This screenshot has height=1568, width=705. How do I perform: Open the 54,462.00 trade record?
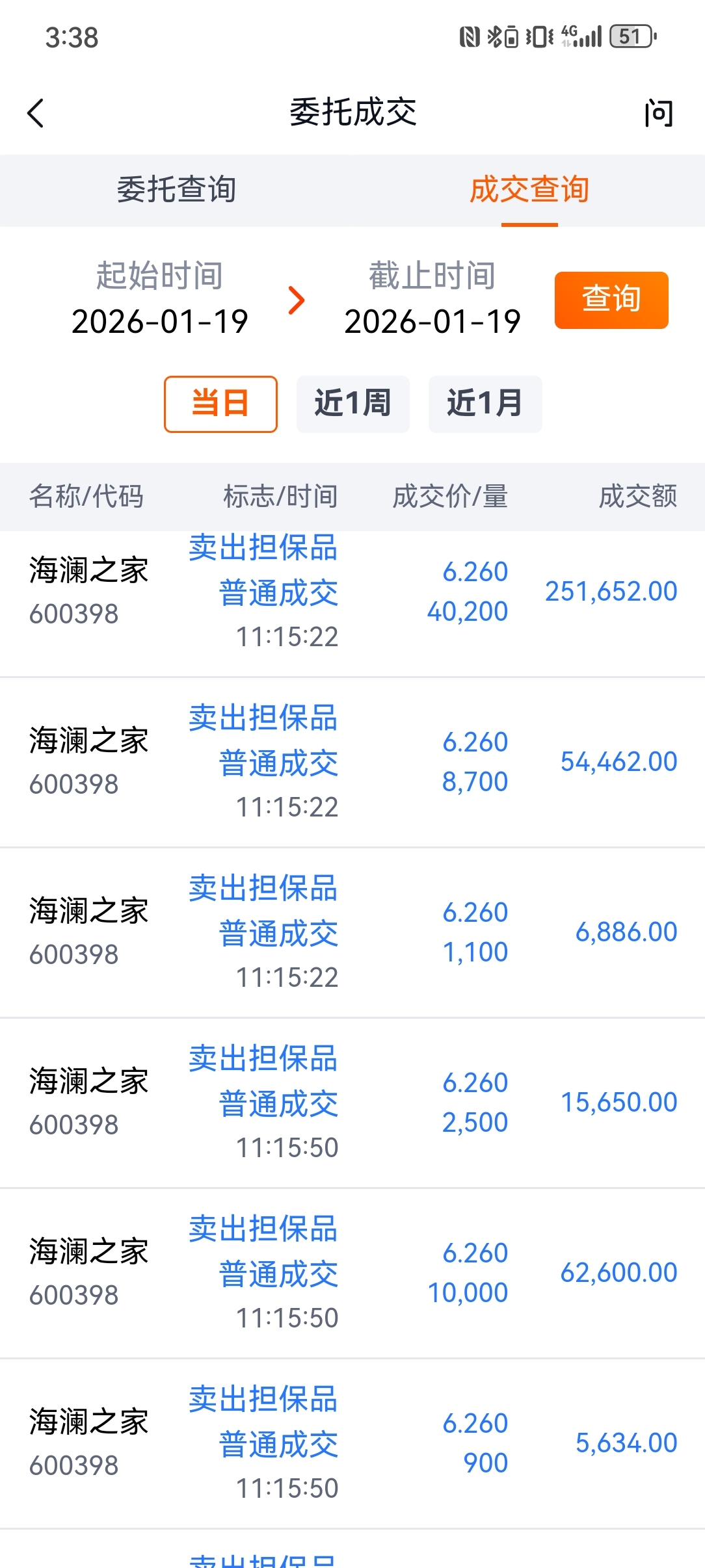tap(352, 762)
